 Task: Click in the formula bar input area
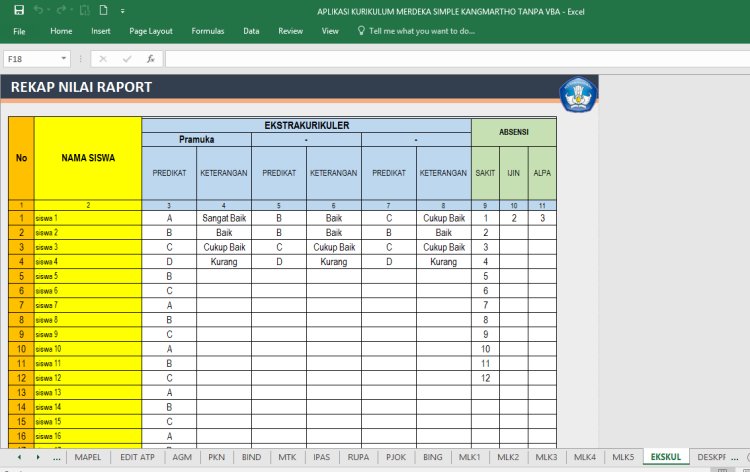tap(450, 59)
